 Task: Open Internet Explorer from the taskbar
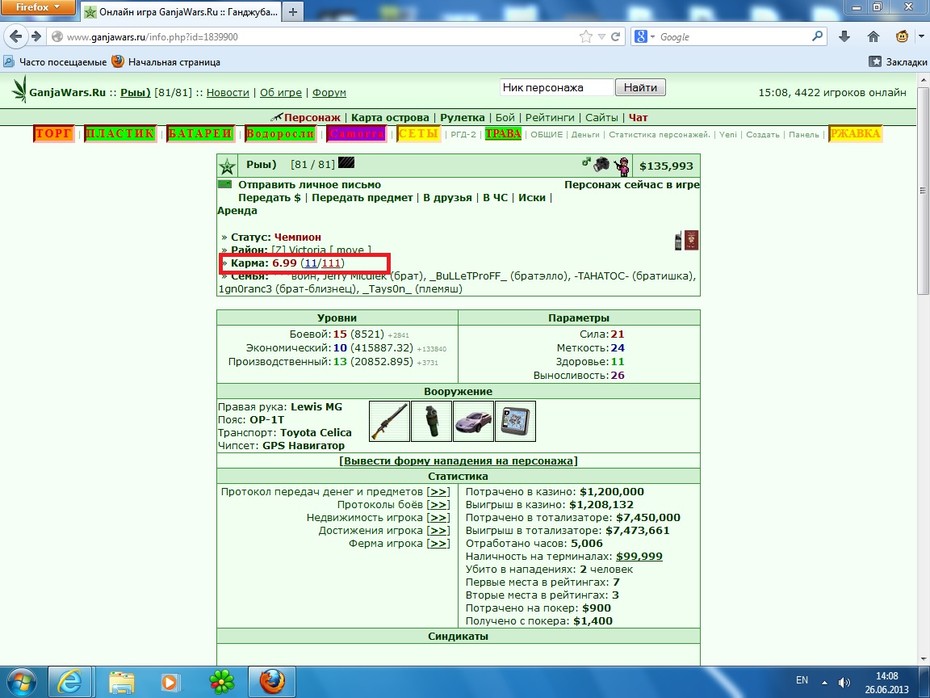coord(69,682)
